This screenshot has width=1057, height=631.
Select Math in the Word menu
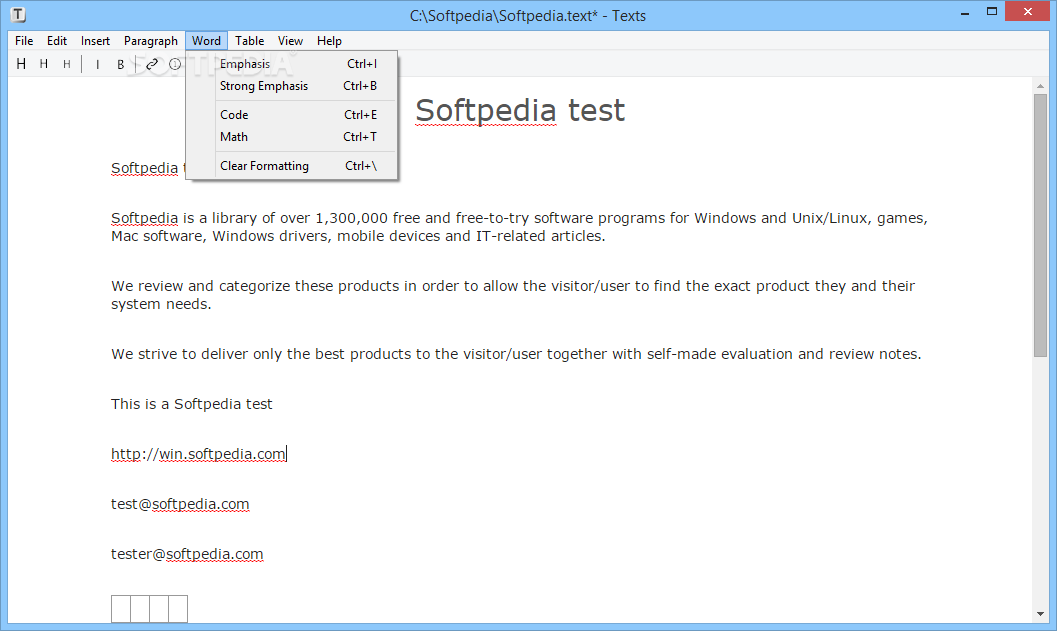coord(292,137)
